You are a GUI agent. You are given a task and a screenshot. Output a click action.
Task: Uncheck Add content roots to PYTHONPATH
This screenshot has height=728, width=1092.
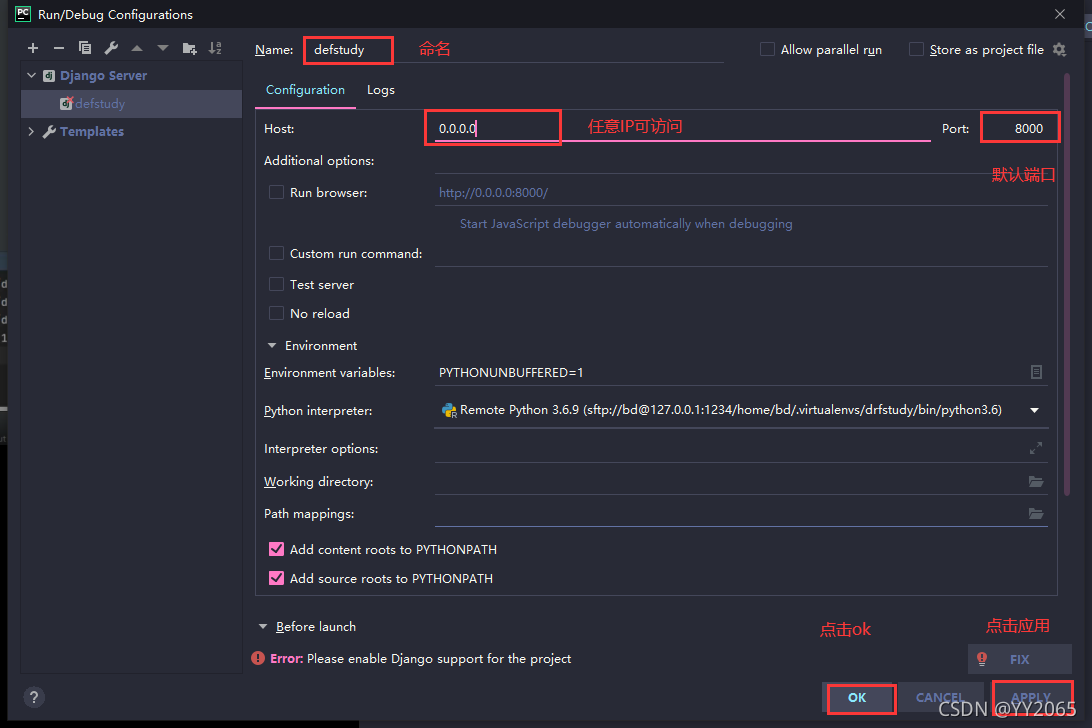click(276, 549)
